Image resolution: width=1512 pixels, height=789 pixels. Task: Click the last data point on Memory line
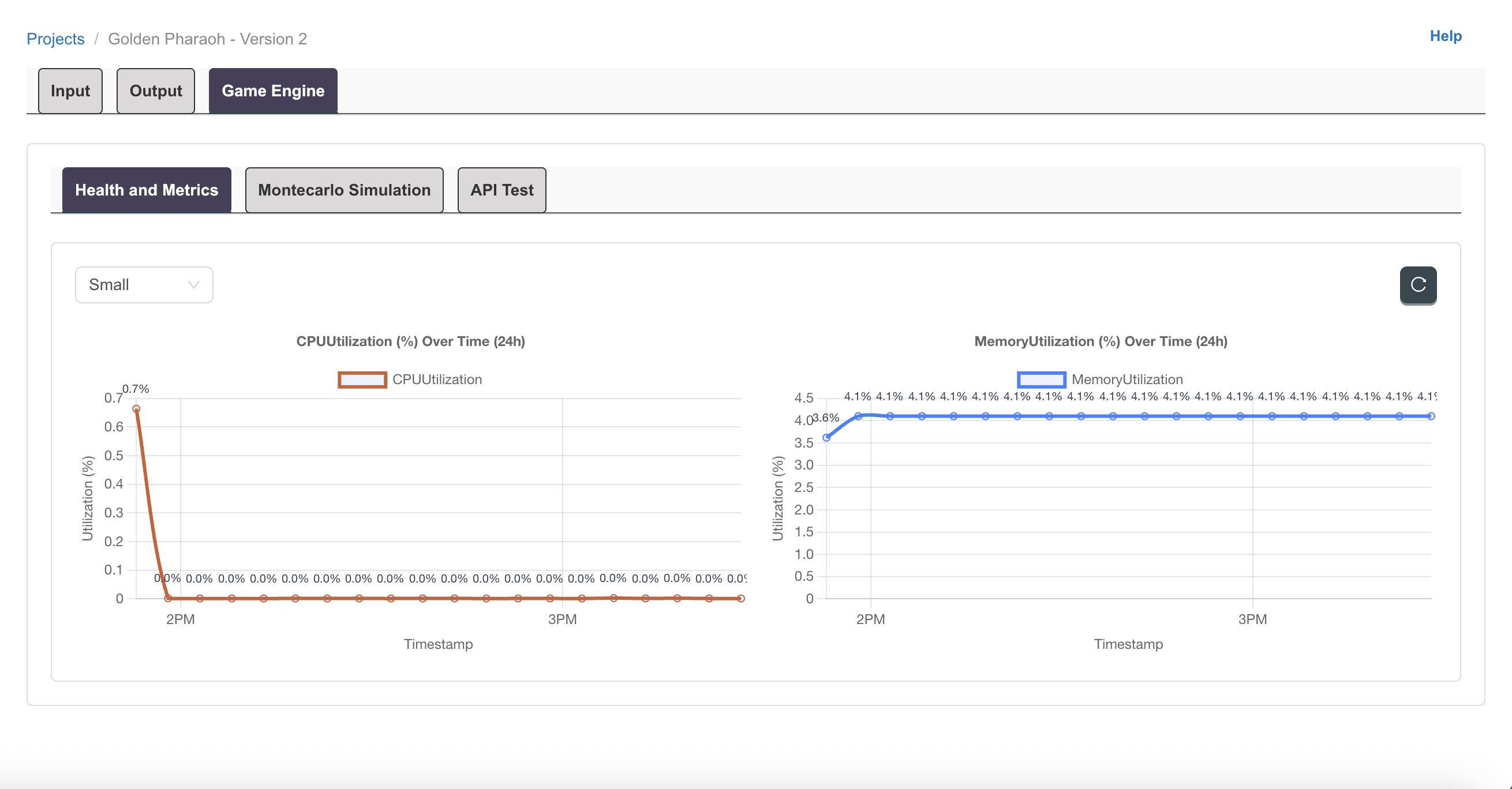(x=1431, y=416)
